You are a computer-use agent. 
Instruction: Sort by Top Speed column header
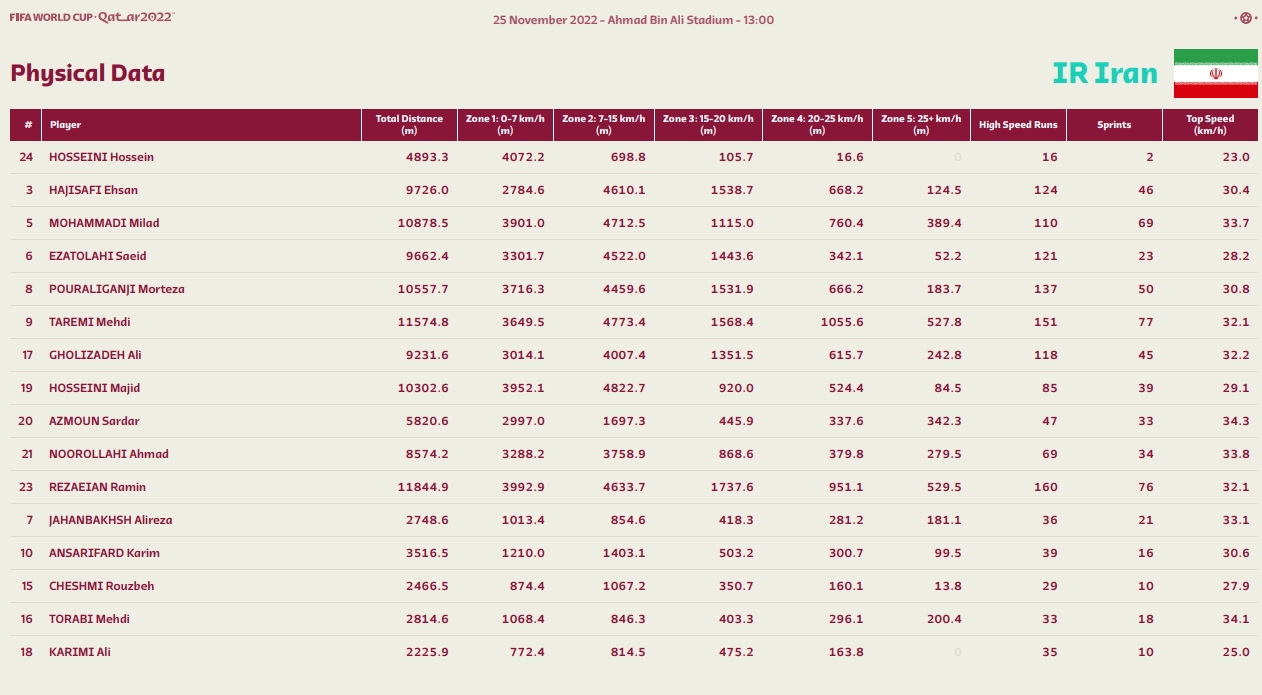pyautogui.click(x=1210, y=125)
